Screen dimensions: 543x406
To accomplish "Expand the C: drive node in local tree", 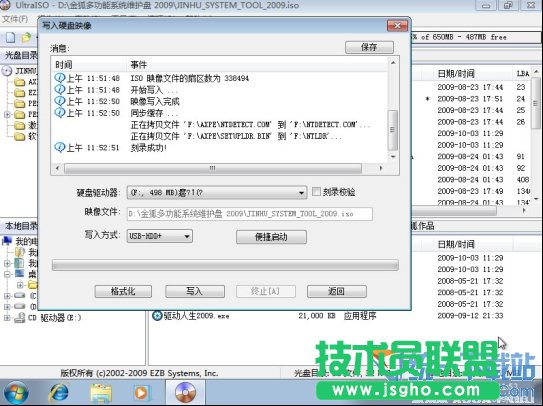I will pos(7,296).
